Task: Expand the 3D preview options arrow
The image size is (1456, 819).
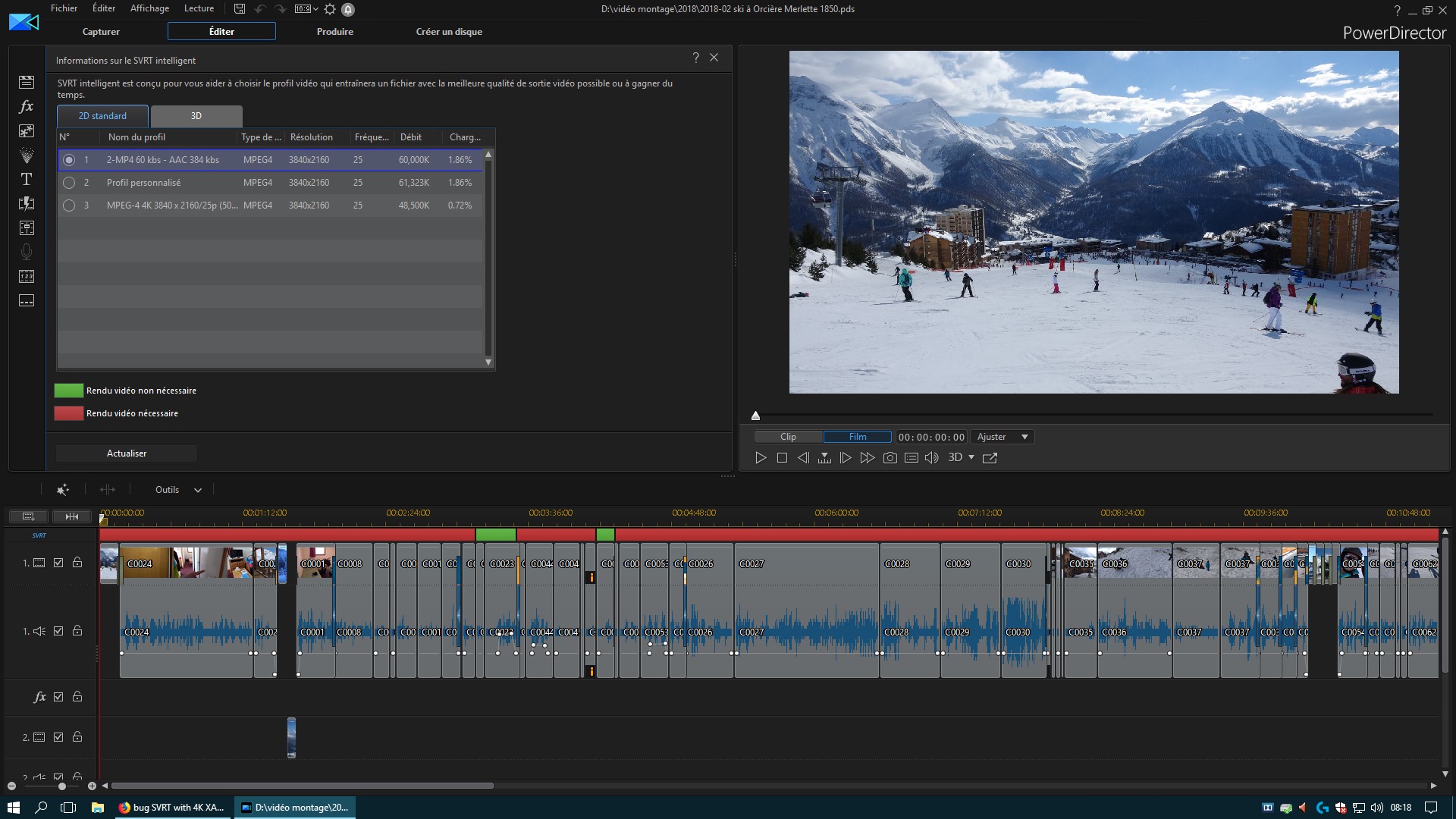Action: click(971, 457)
